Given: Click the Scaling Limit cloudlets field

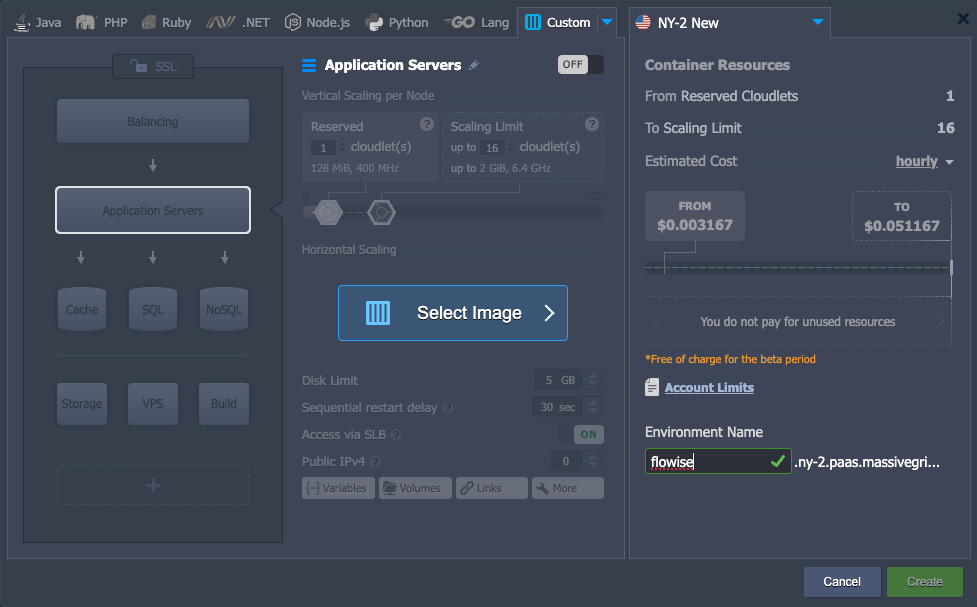Looking at the screenshot, I should tap(492, 148).
